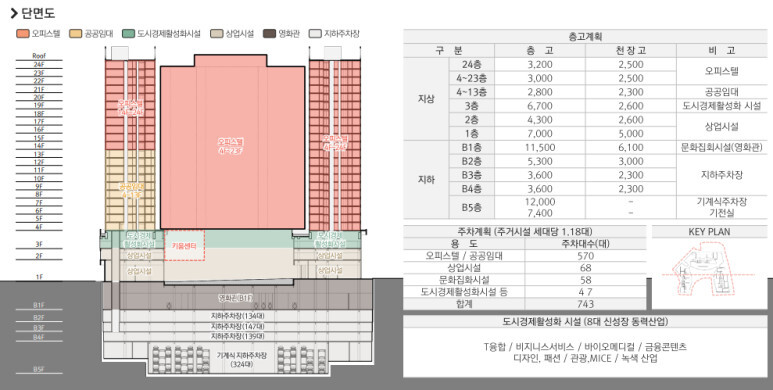Click the 기계식주차장 remark cell
Image resolution: width=773 pixels, height=390 pixels.
pyautogui.click(x=721, y=202)
